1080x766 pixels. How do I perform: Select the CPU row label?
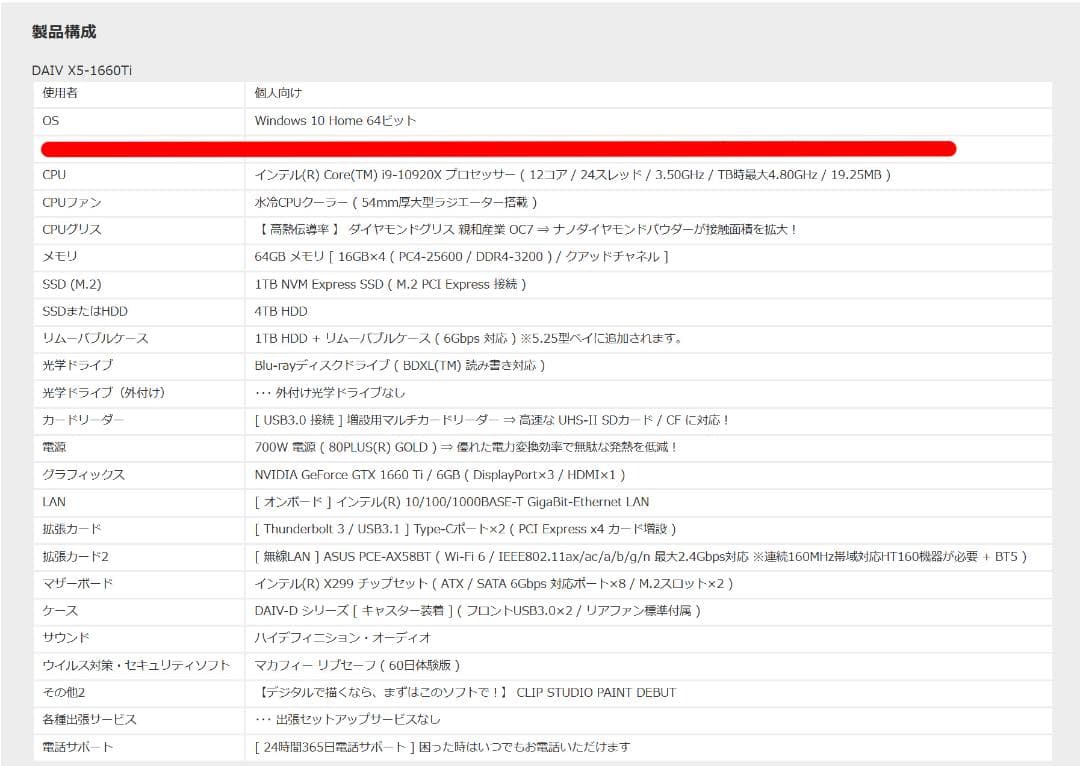(50, 174)
